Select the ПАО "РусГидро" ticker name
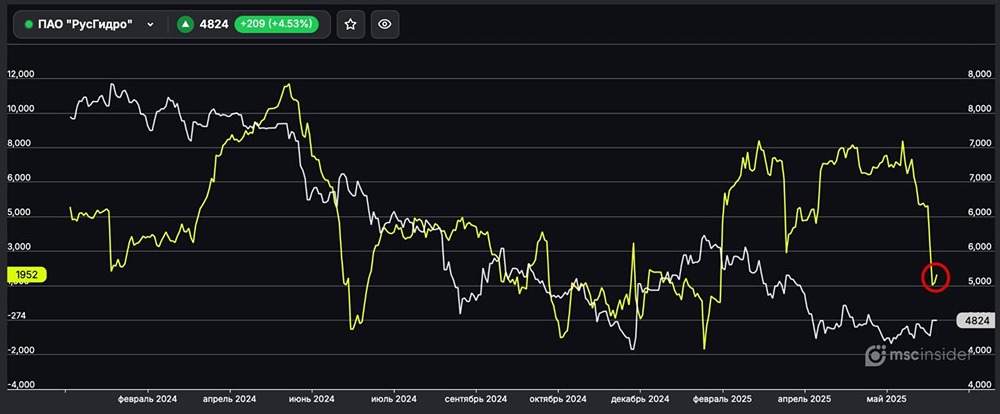Image resolution: width=1000 pixels, height=414 pixels. [x=85, y=25]
